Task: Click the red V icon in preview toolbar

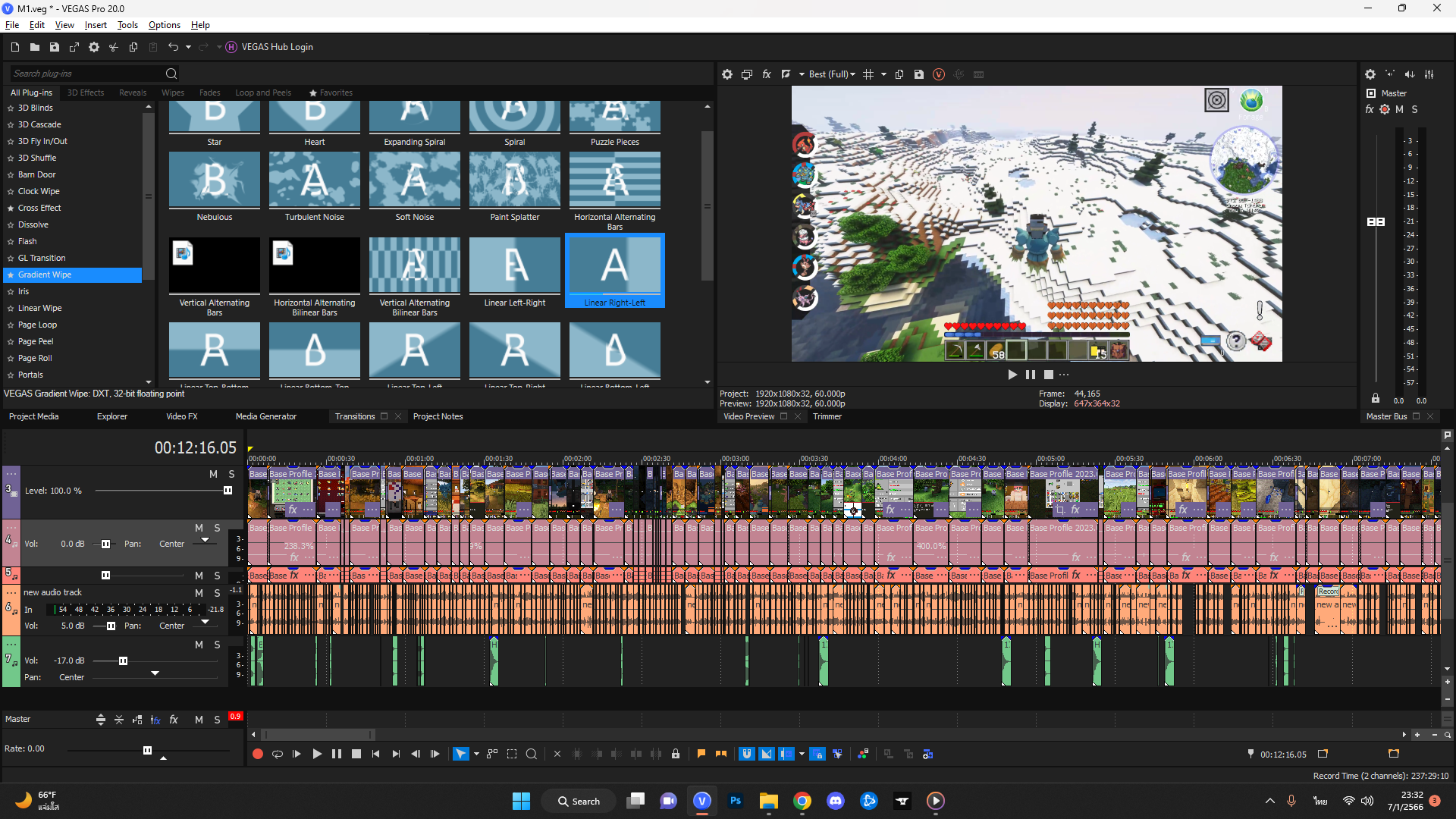Action: (x=939, y=74)
